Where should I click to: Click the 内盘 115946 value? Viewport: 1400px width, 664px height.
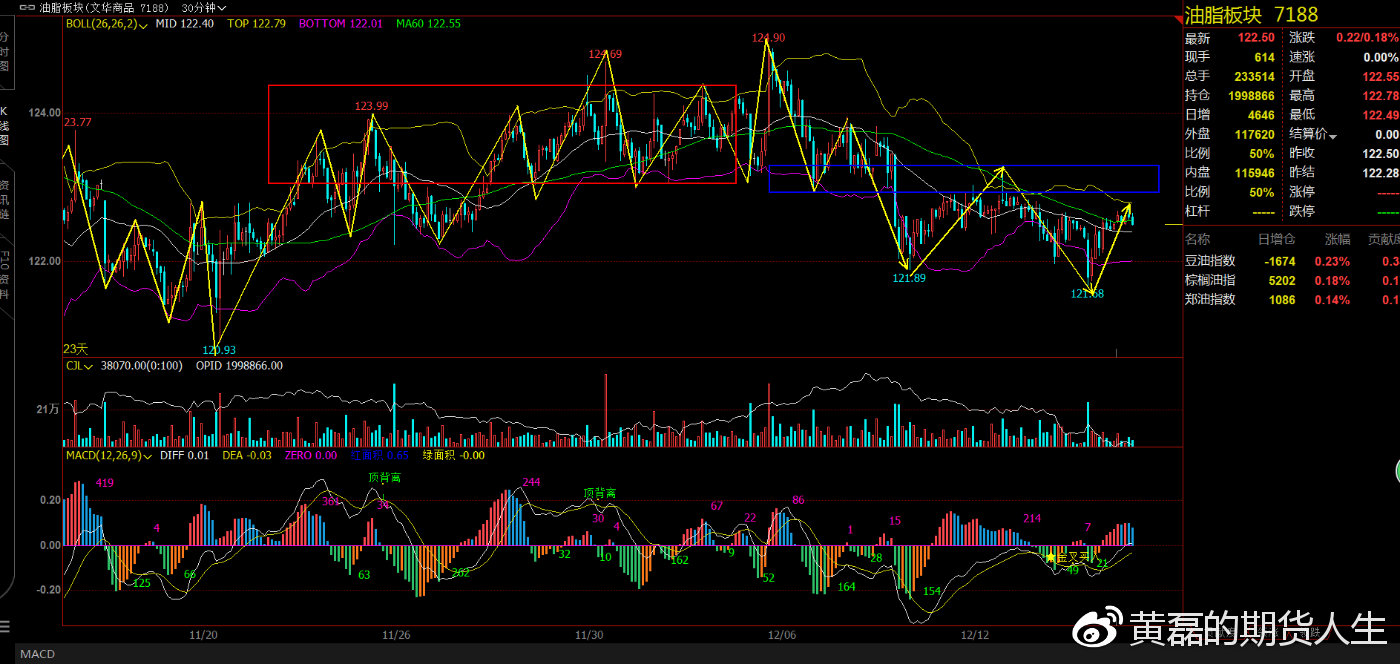(x=1254, y=173)
